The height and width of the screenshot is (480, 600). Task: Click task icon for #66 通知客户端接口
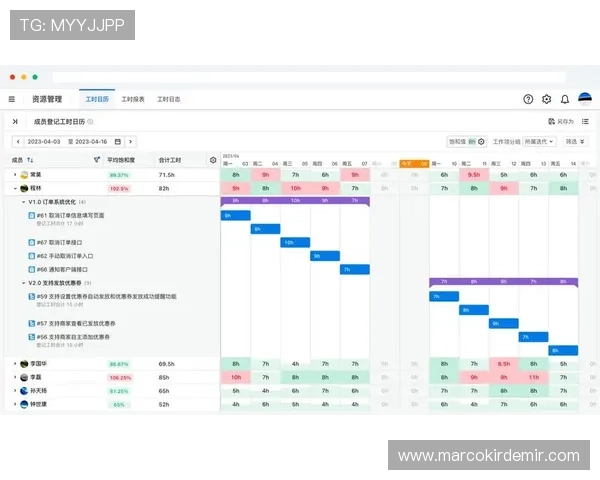[x=32, y=269]
